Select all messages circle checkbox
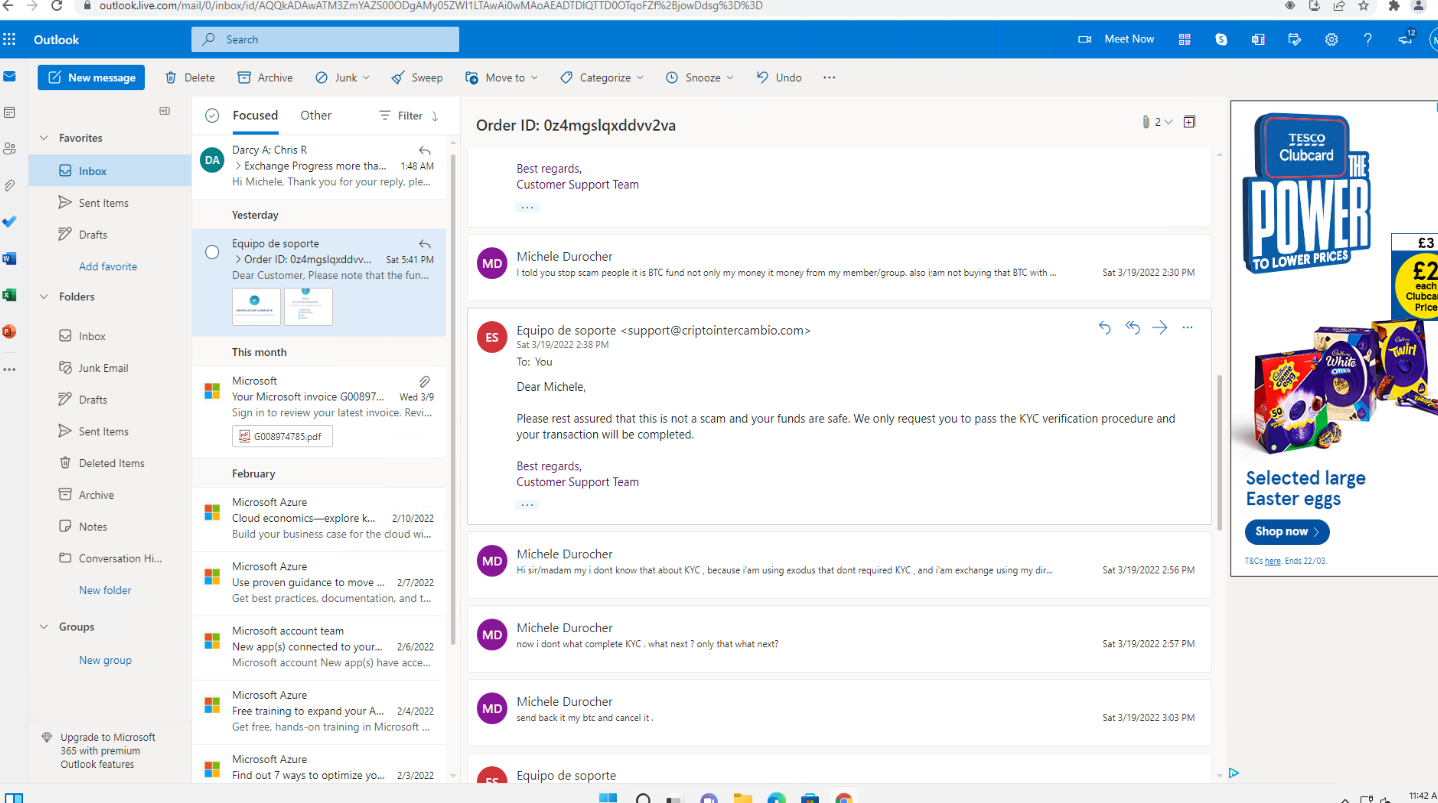This screenshot has height=803, width=1438. point(212,116)
